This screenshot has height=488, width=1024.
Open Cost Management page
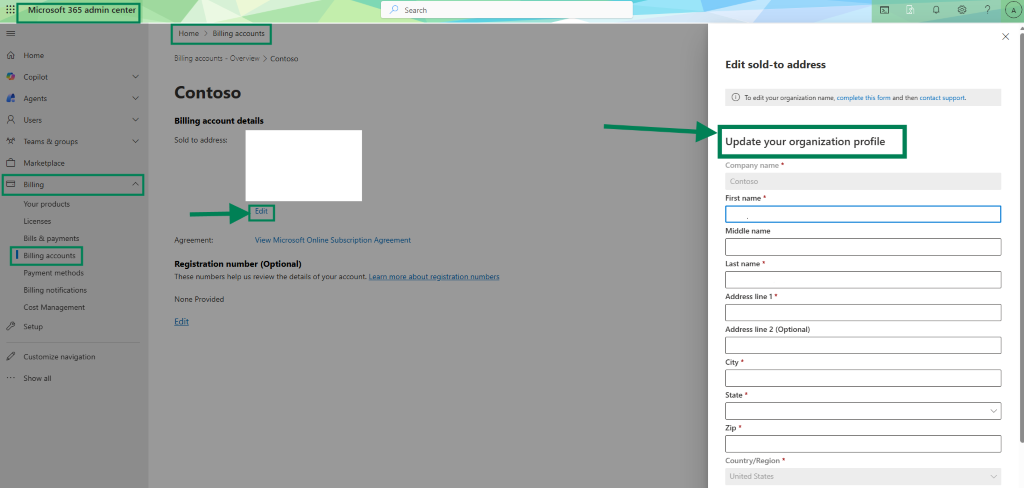click(54, 307)
